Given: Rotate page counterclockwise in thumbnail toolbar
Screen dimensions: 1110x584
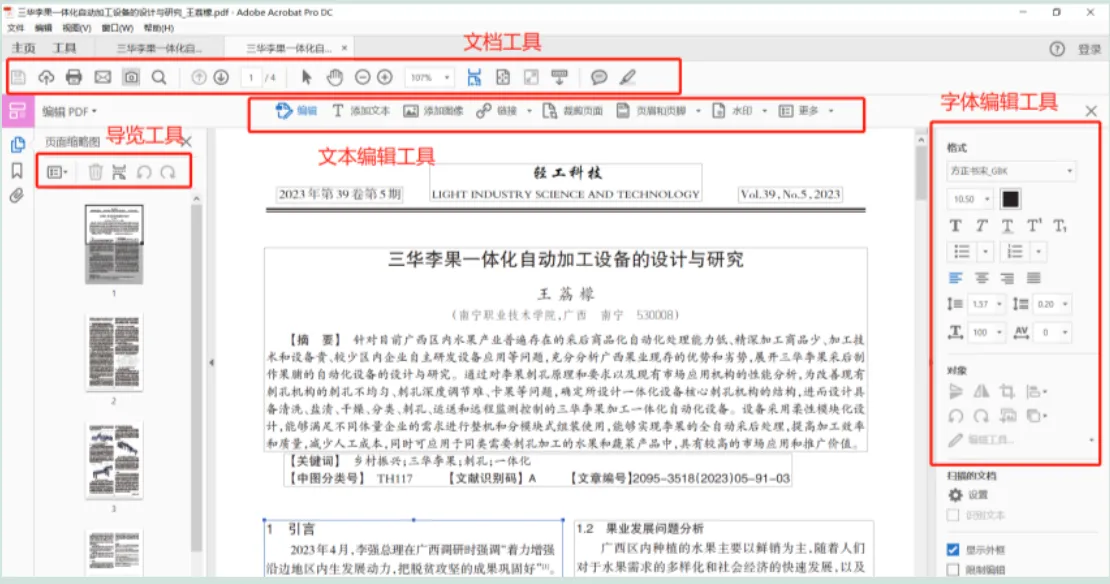Looking at the screenshot, I should tap(144, 172).
